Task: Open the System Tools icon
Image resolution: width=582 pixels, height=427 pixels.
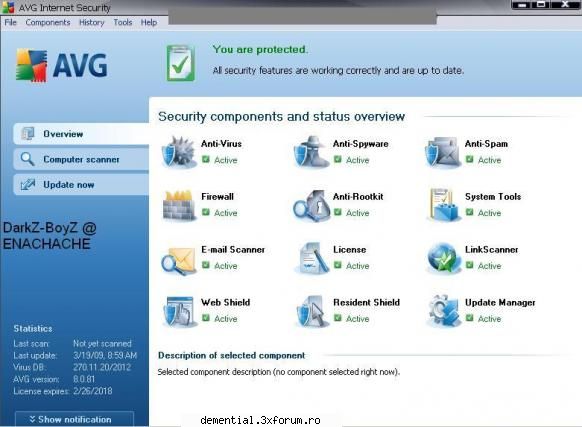Action: pos(443,205)
